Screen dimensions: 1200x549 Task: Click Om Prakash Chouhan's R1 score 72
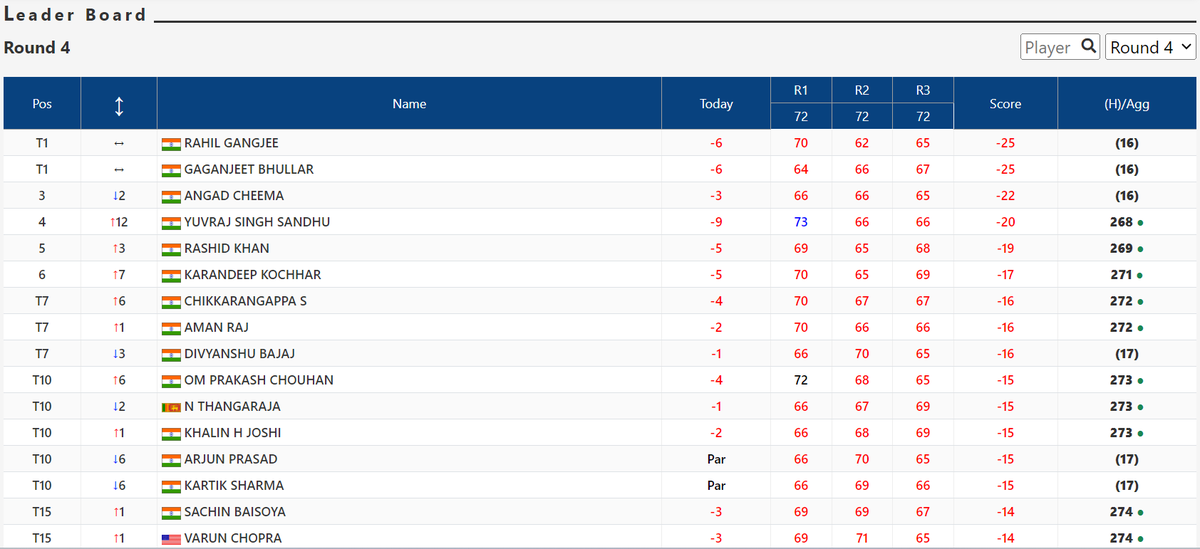[x=801, y=380]
